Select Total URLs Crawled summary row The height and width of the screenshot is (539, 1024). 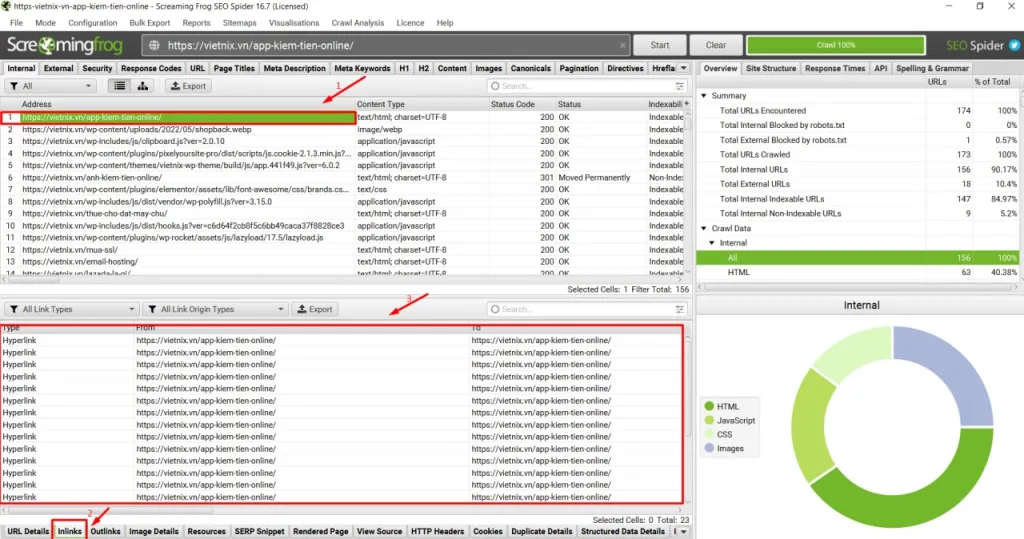coord(857,155)
